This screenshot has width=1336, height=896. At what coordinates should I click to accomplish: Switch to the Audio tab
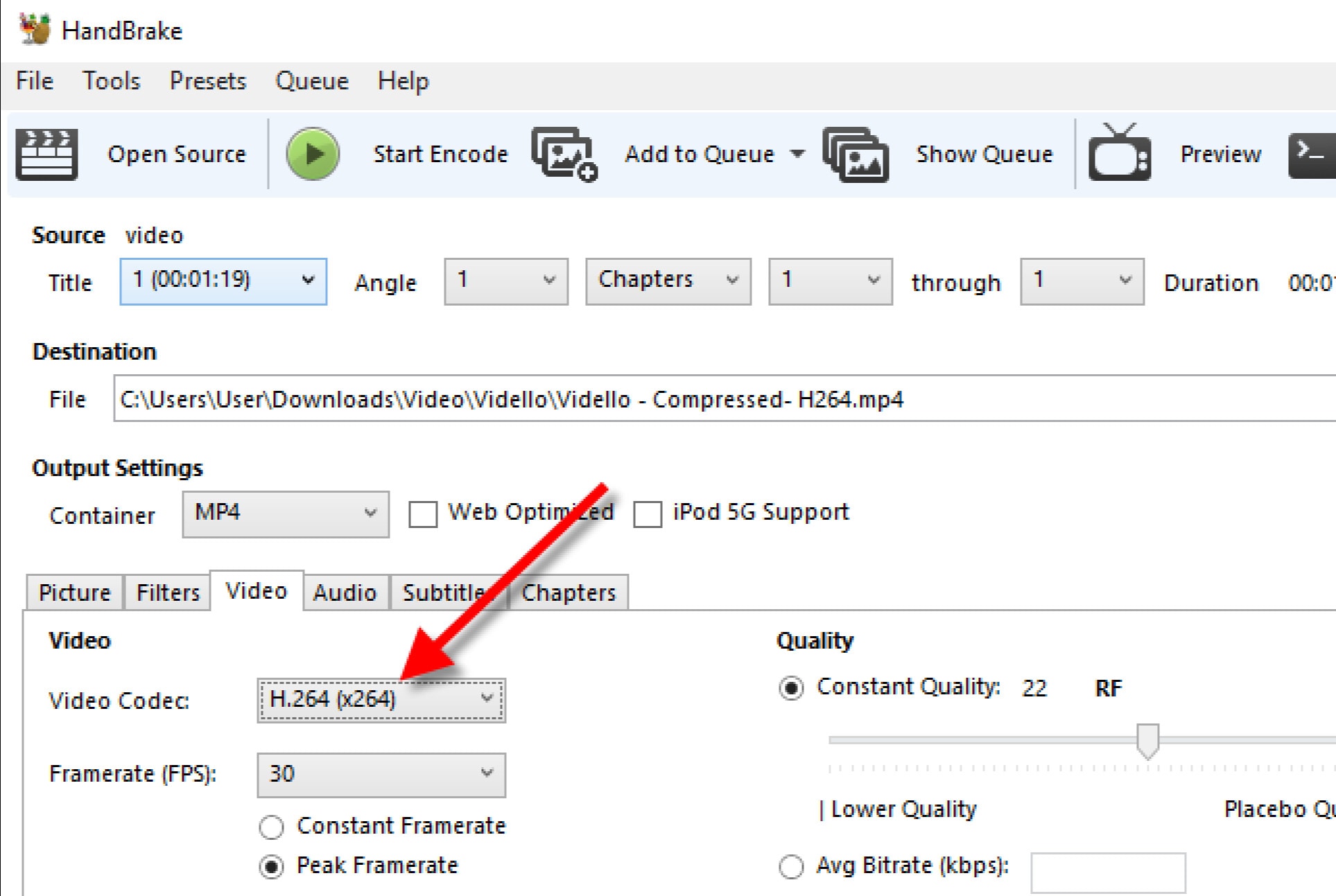pyautogui.click(x=345, y=592)
